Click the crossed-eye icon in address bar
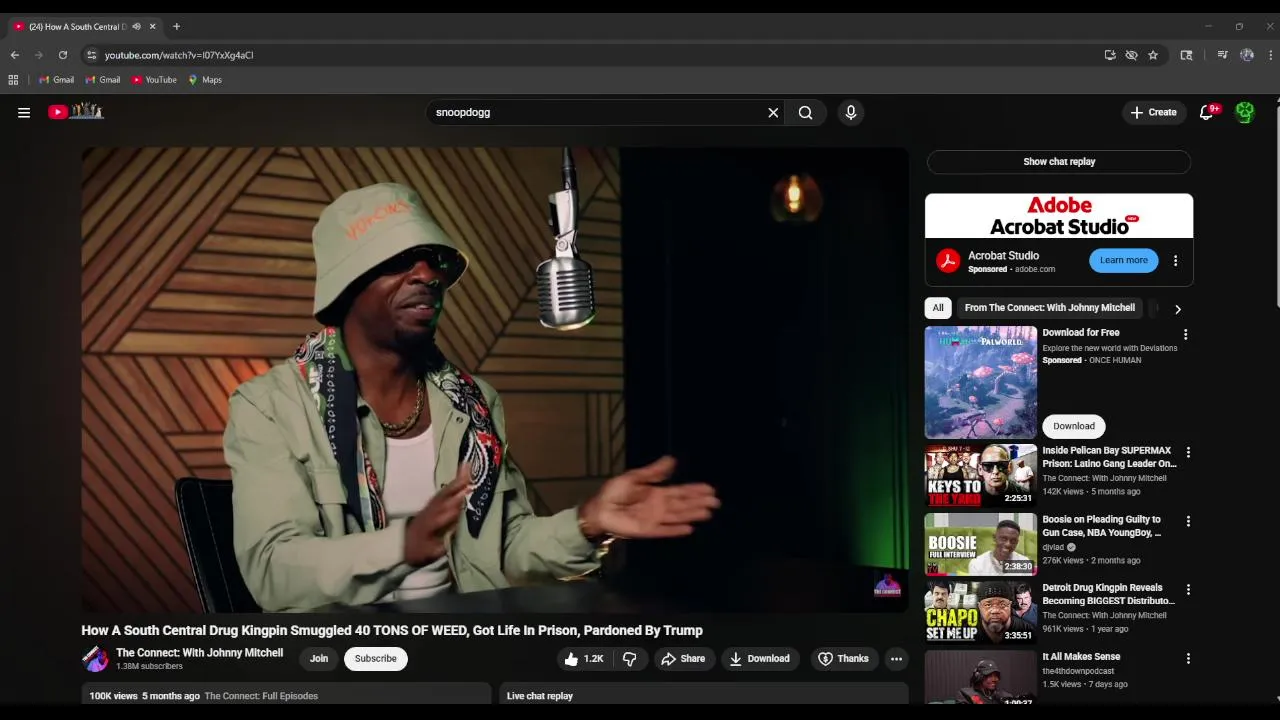This screenshot has height=720, width=1280. 1131,55
